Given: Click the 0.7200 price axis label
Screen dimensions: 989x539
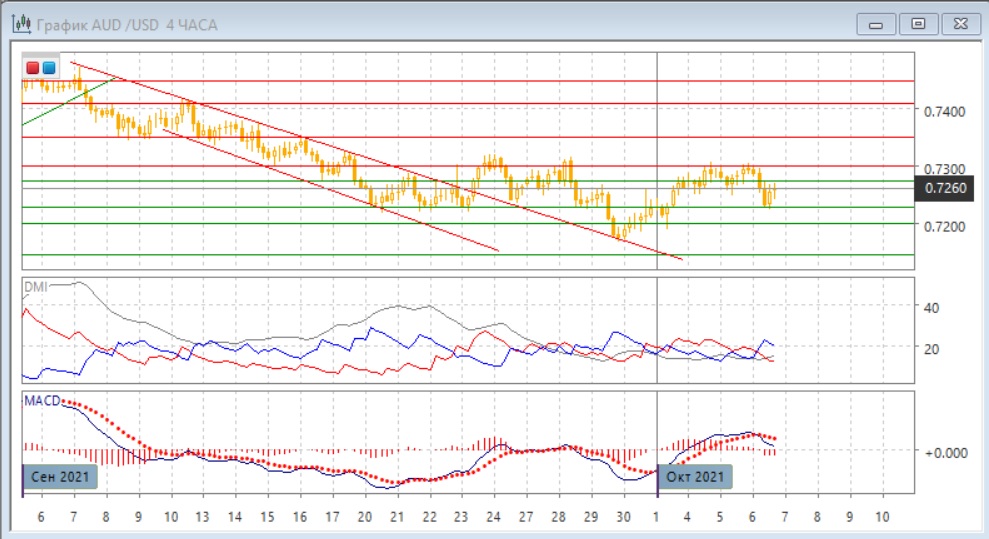Looking at the screenshot, I should [x=944, y=227].
